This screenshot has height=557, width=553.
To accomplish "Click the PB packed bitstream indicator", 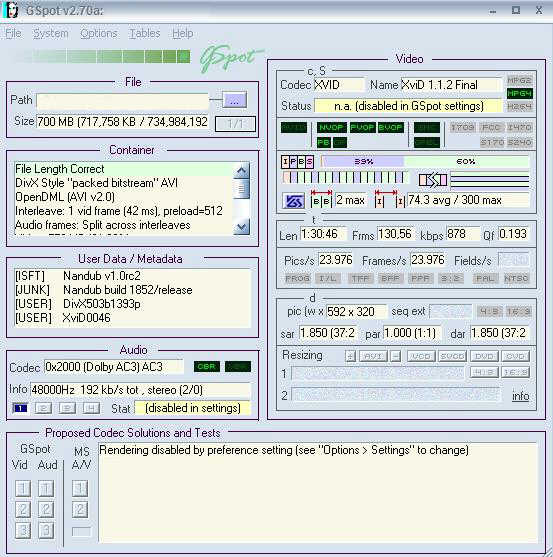I will [324, 142].
